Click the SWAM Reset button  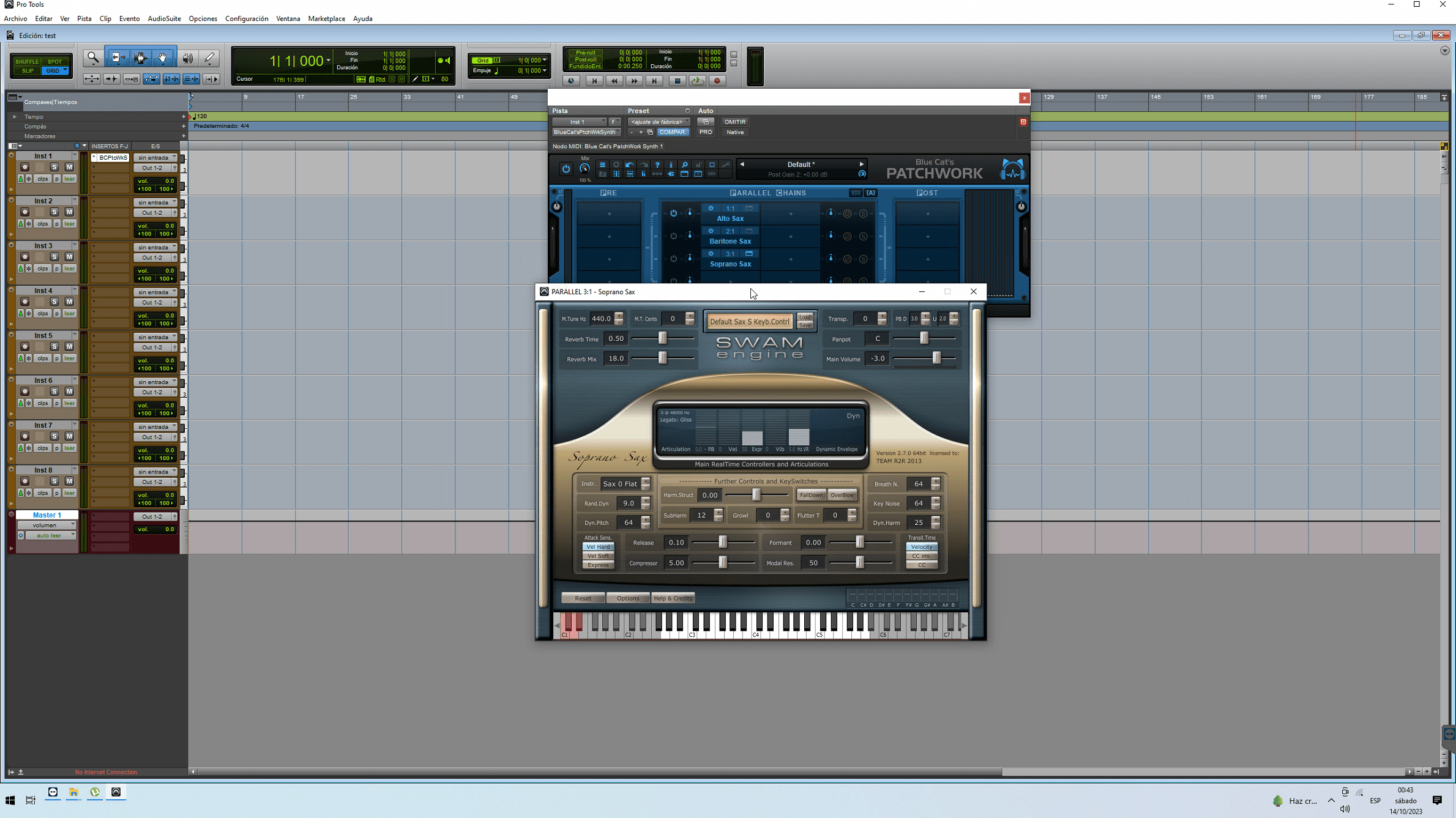583,598
